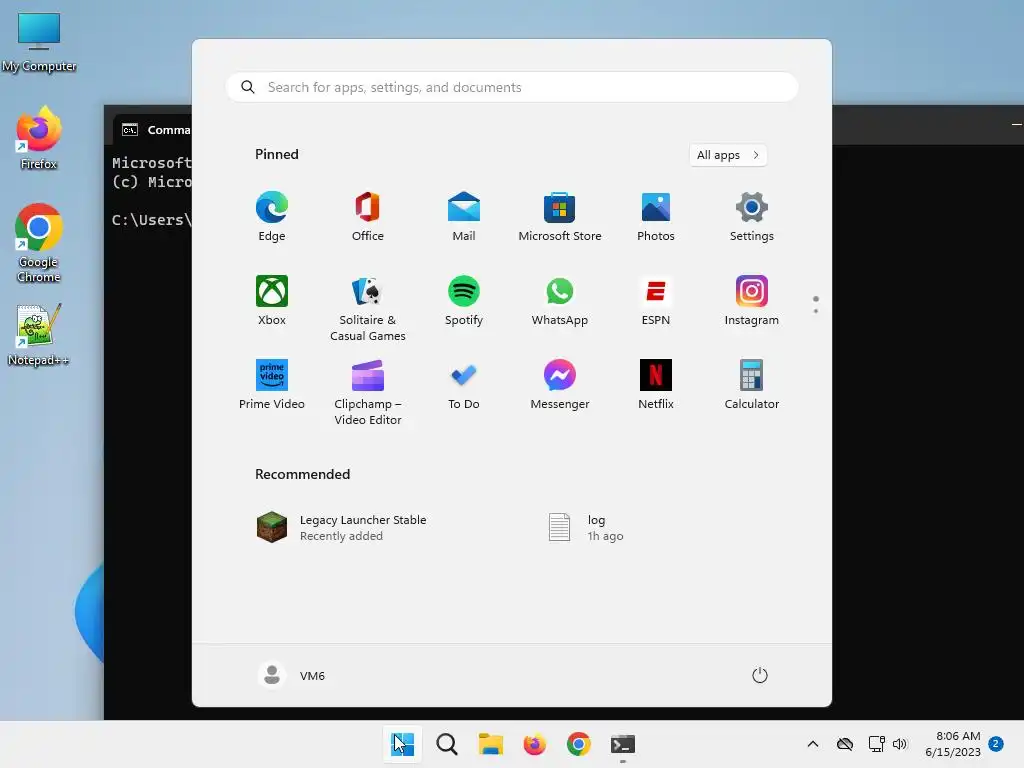
Task: Switch to Terminal on the taskbar
Action: point(622,744)
